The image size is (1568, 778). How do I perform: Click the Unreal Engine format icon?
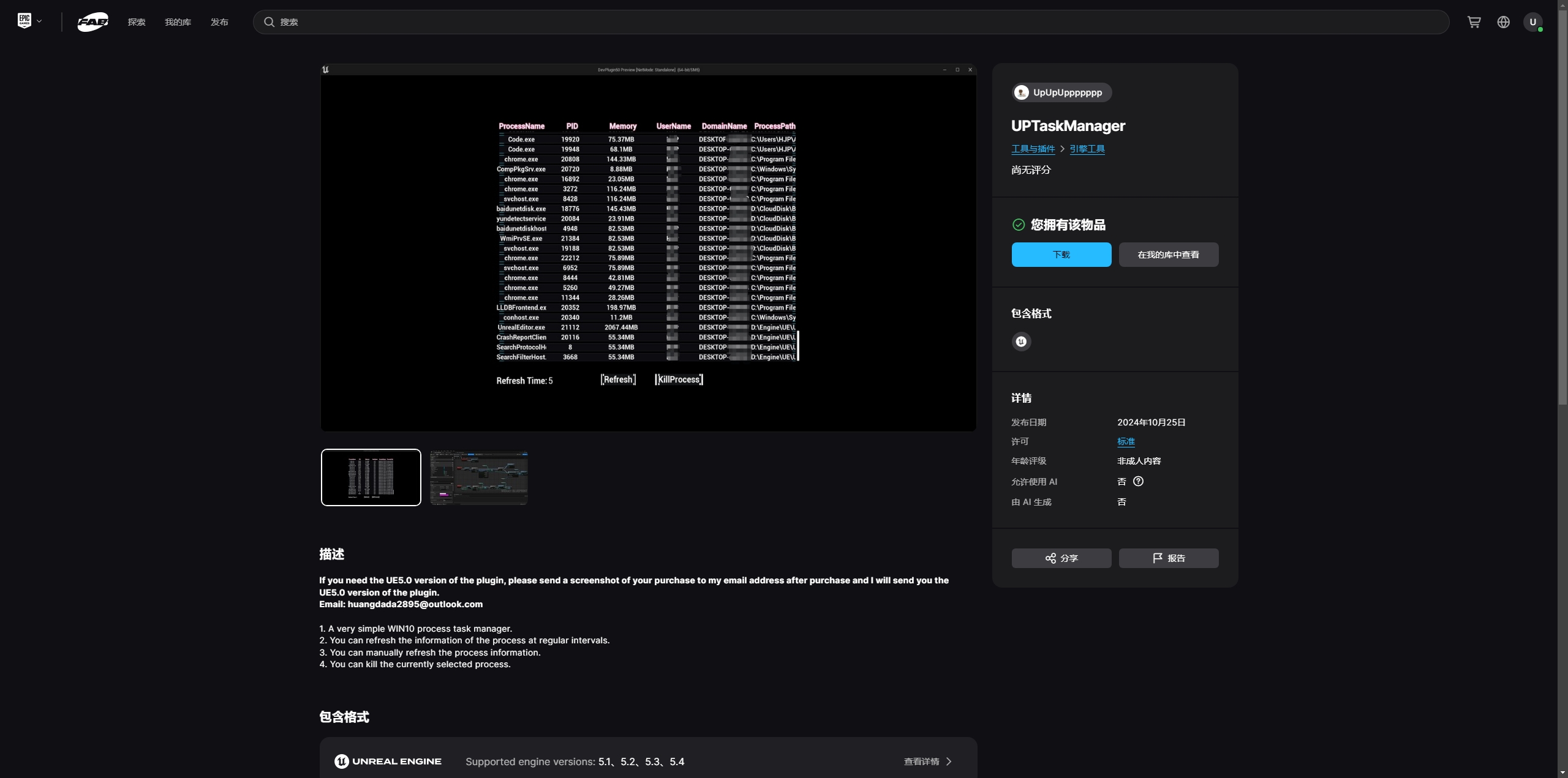coord(1021,342)
